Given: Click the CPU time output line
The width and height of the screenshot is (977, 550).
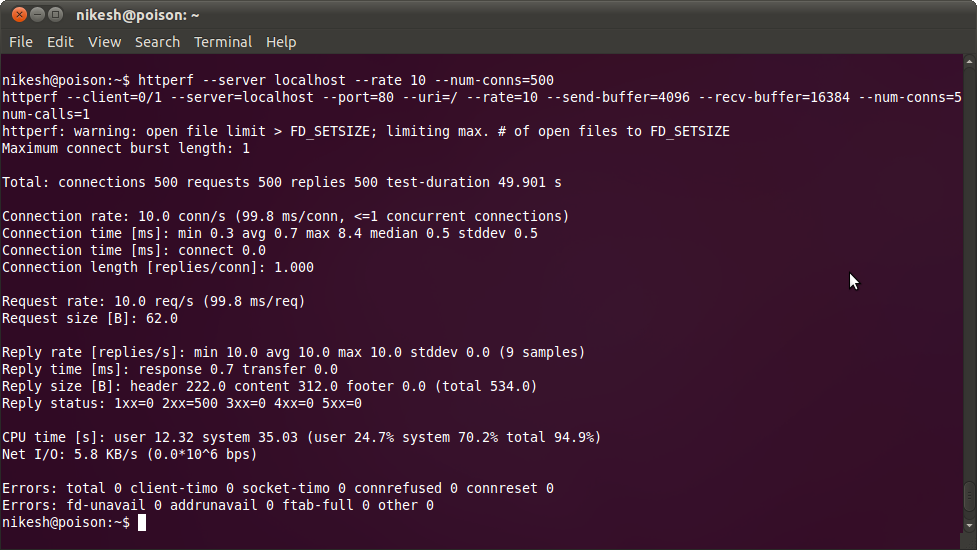Looking at the screenshot, I should (x=302, y=437).
